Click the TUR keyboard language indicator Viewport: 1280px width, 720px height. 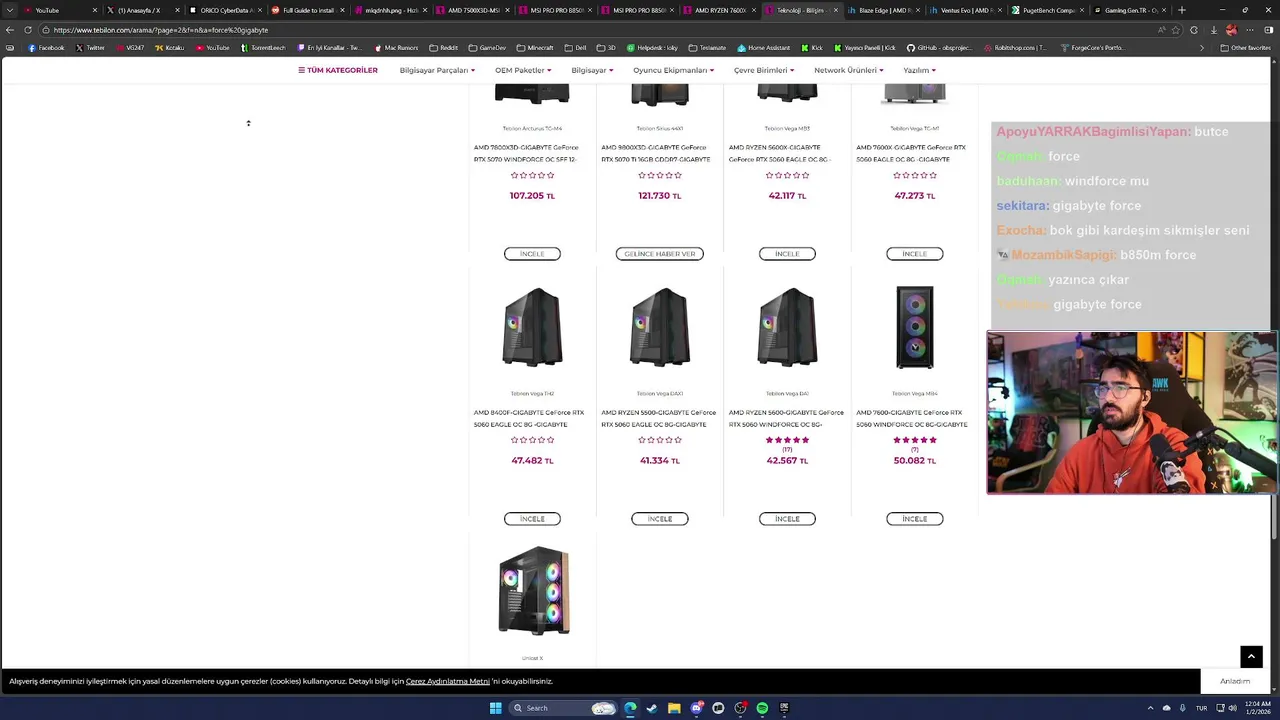[x=1201, y=708]
